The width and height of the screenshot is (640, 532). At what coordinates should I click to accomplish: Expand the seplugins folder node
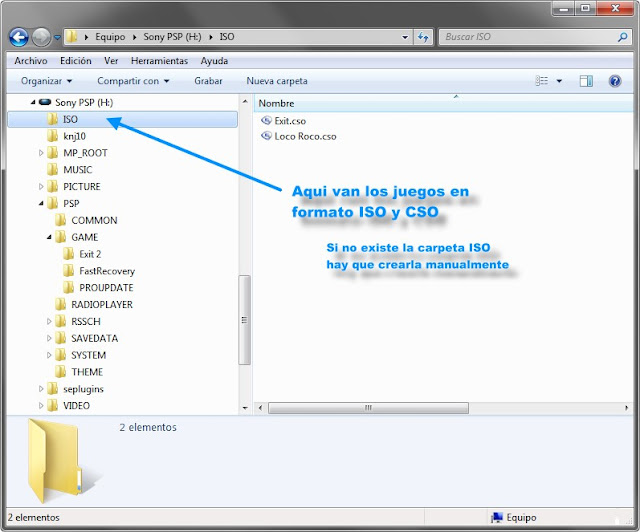[41, 389]
